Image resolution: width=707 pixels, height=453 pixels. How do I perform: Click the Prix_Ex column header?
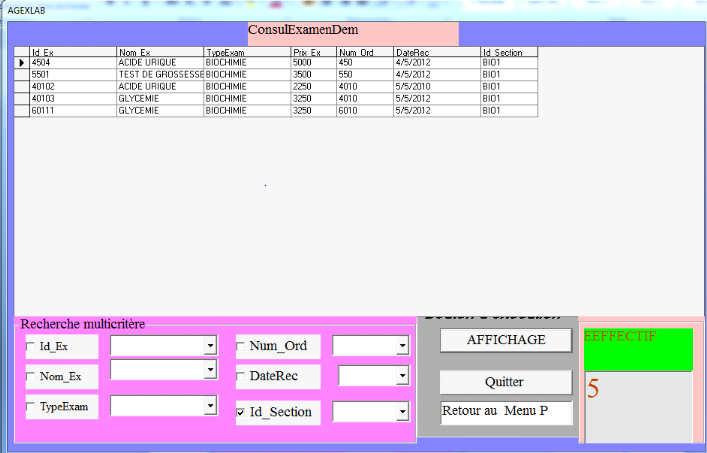click(x=312, y=52)
